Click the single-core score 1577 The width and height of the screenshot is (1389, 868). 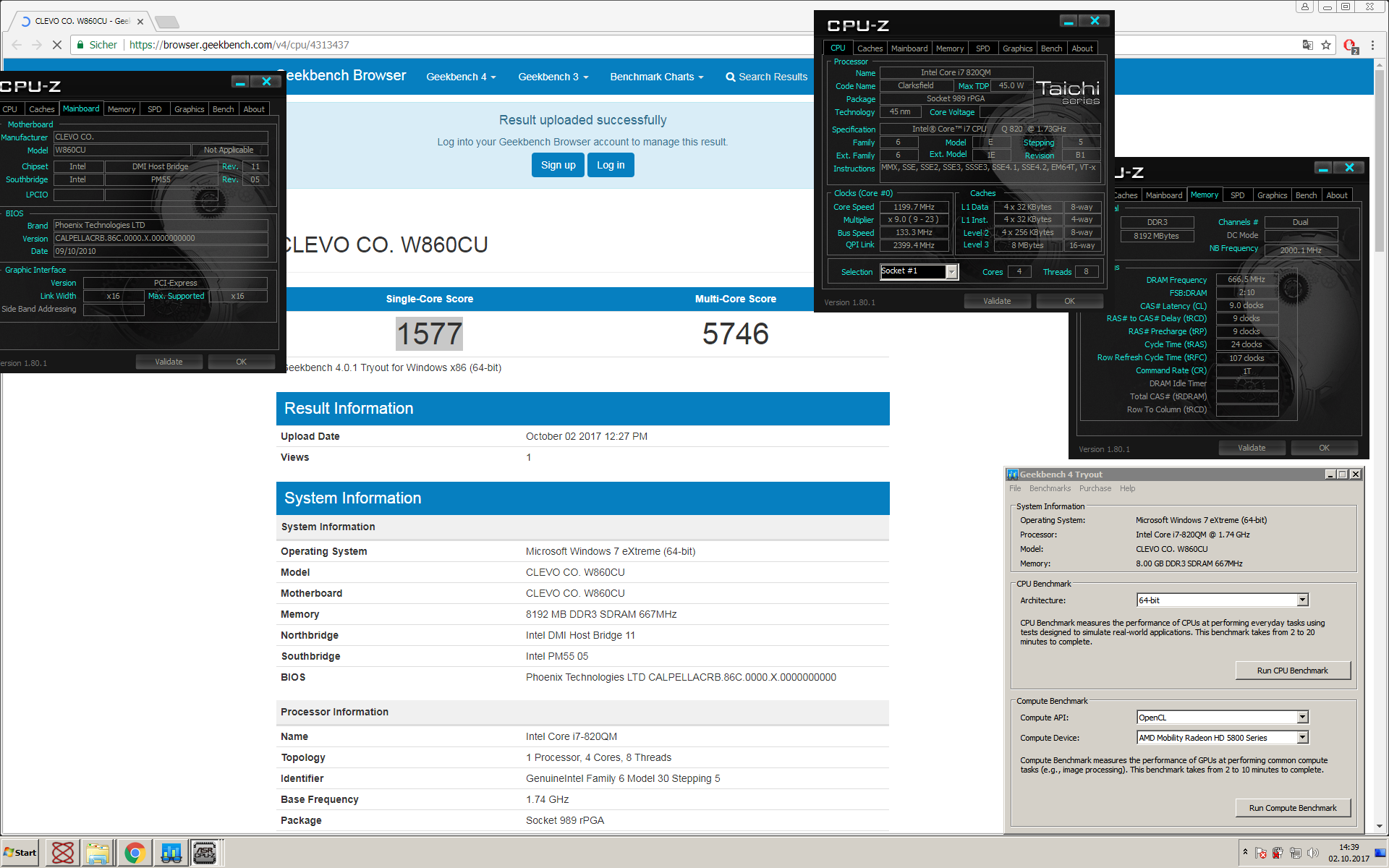click(x=429, y=334)
